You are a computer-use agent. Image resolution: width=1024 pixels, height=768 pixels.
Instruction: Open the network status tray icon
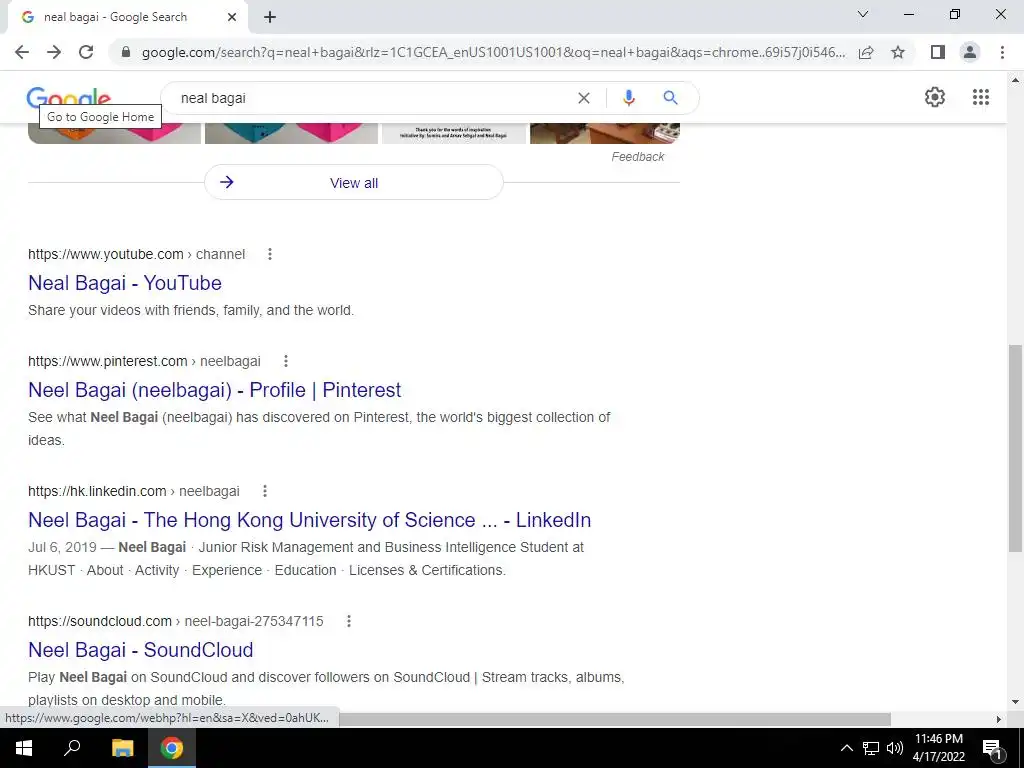click(x=871, y=748)
